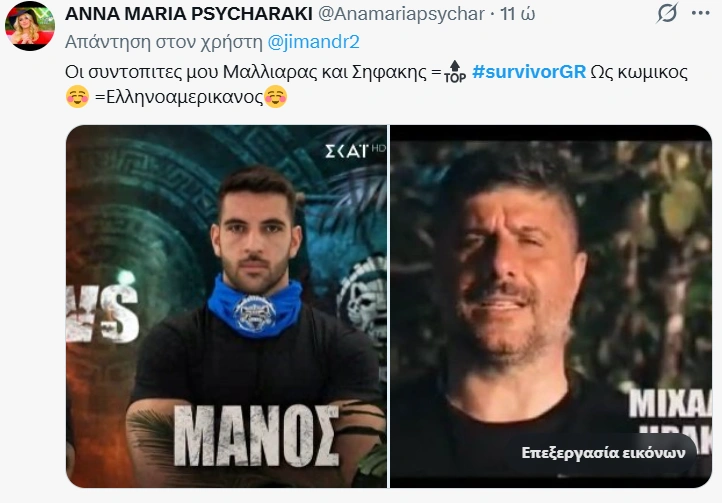Click the blushing emoji after Ελληνοαμερικανος
722x503 pixels.
tap(276, 97)
